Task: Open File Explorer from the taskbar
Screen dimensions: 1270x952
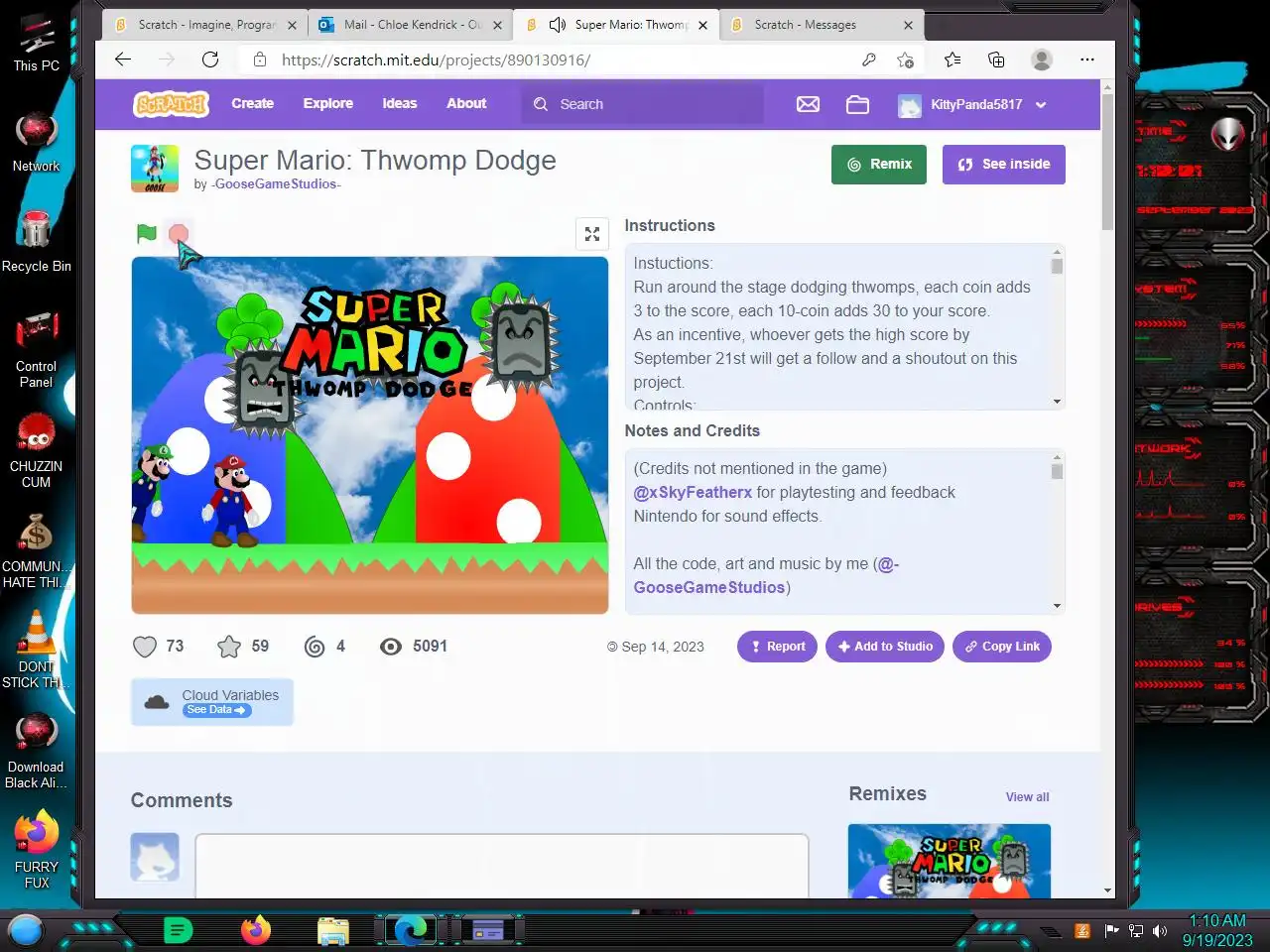Action: click(x=333, y=930)
